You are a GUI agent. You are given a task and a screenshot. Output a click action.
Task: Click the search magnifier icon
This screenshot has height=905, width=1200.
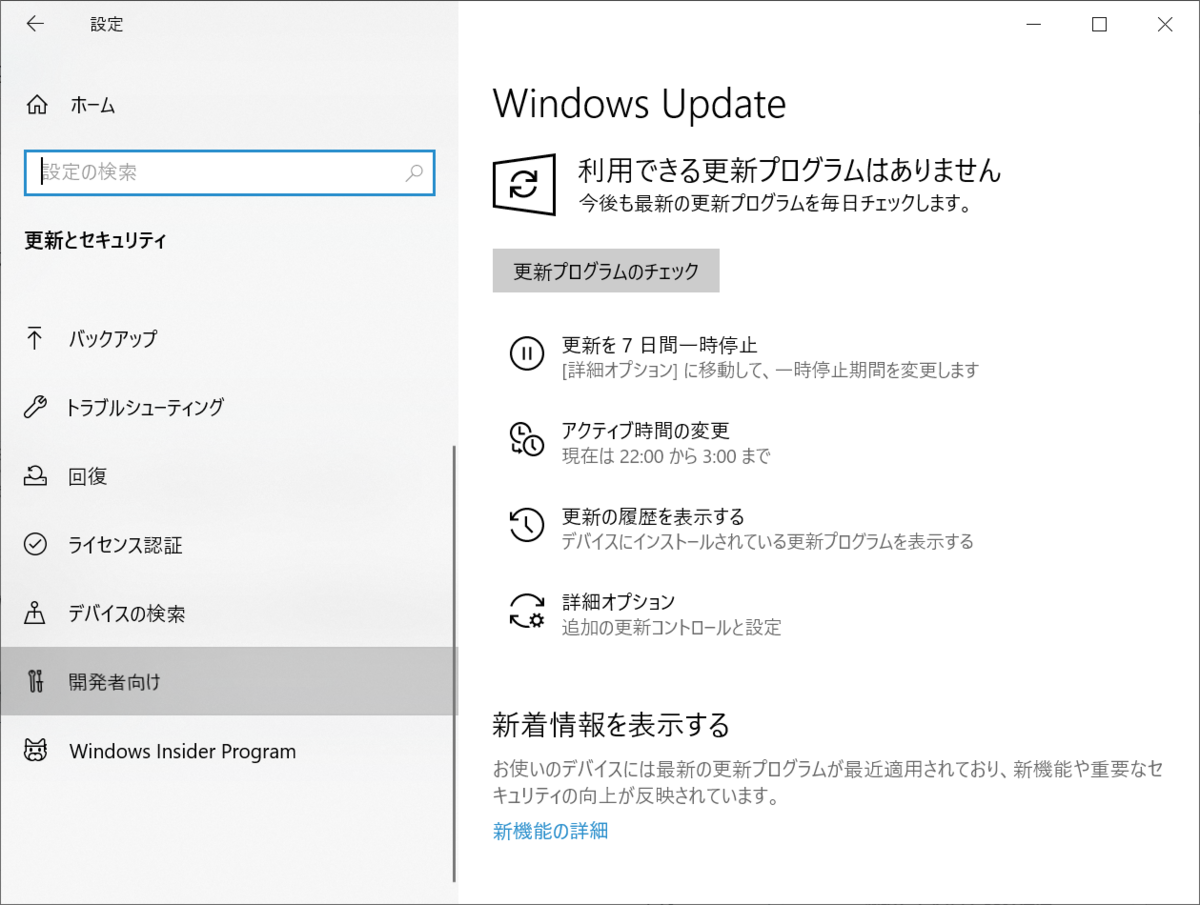pyautogui.click(x=414, y=172)
